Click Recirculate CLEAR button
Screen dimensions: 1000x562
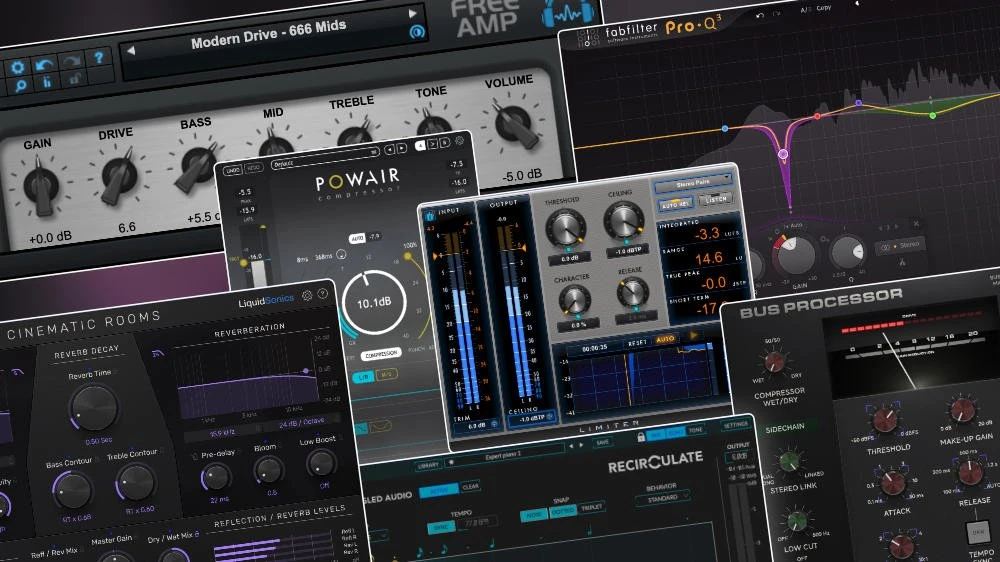tap(471, 487)
